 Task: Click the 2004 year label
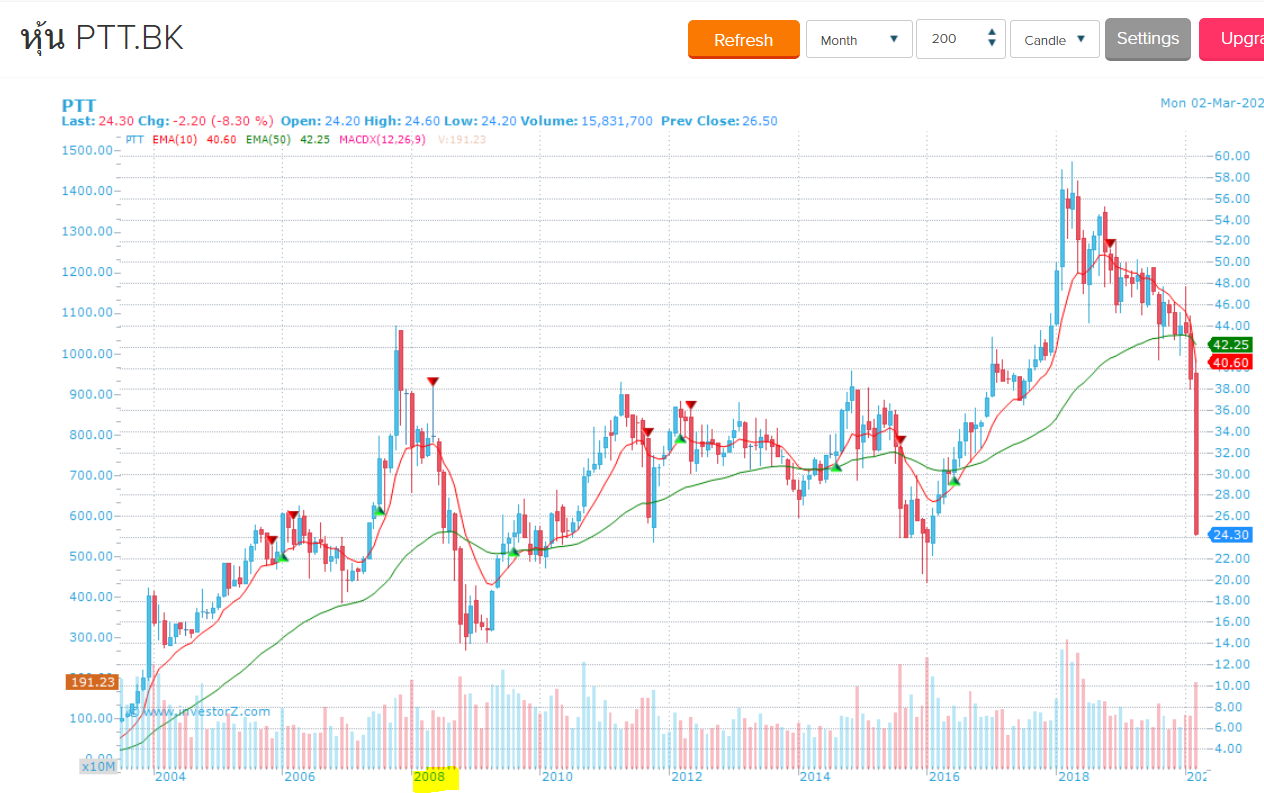pos(169,777)
